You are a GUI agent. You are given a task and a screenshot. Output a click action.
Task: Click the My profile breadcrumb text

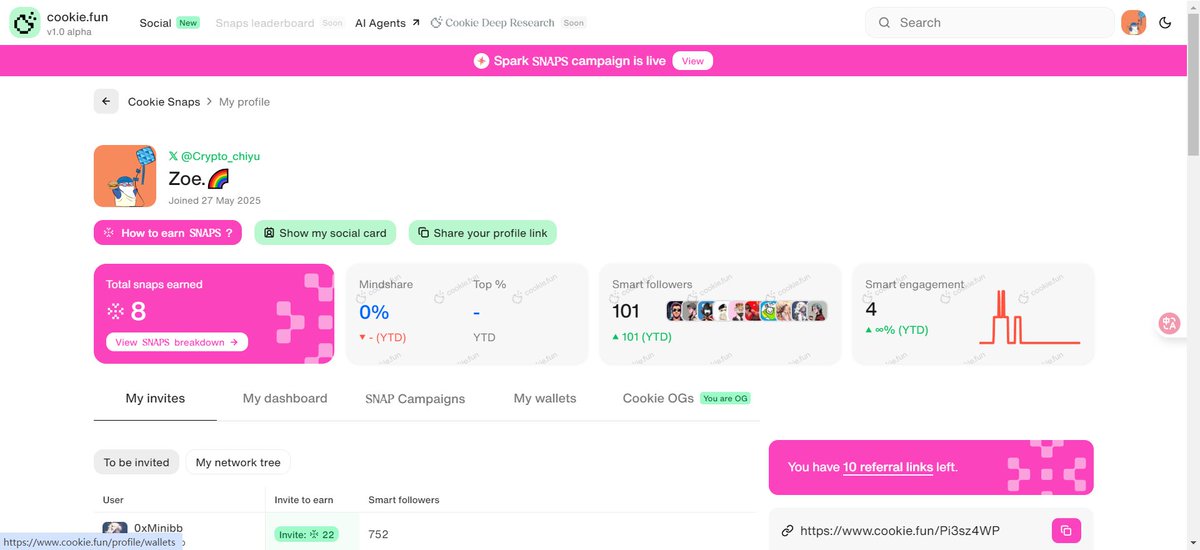[x=244, y=102]
